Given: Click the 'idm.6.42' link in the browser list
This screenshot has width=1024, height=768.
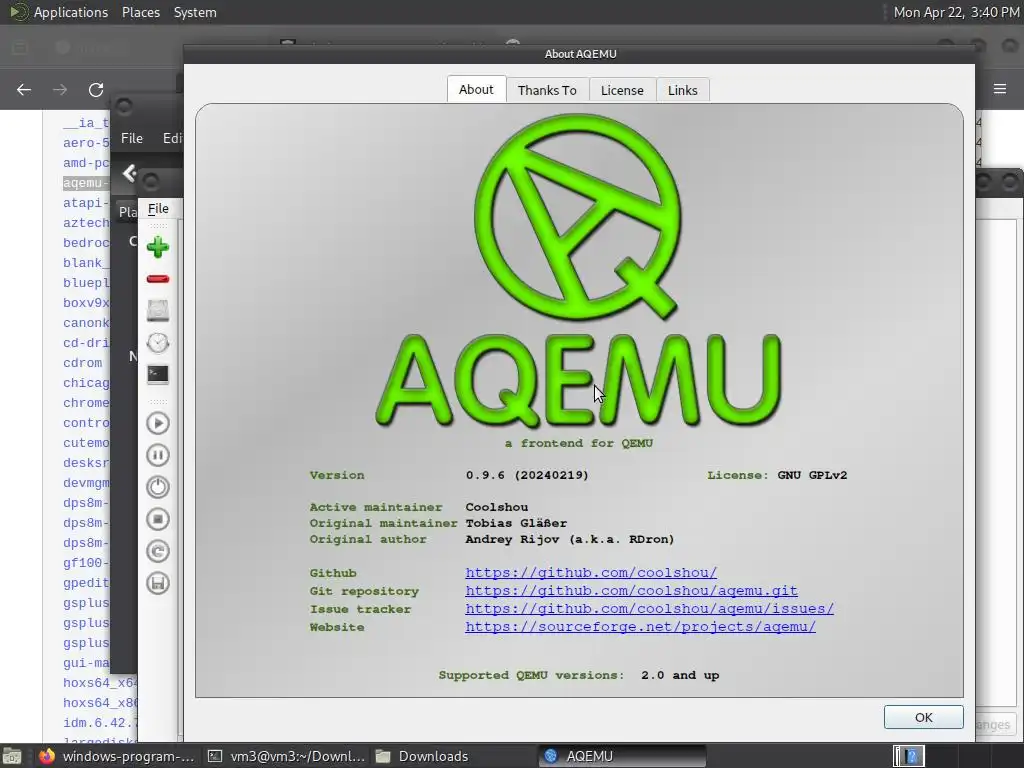Looking at the screenshot, I should point(100,723).
